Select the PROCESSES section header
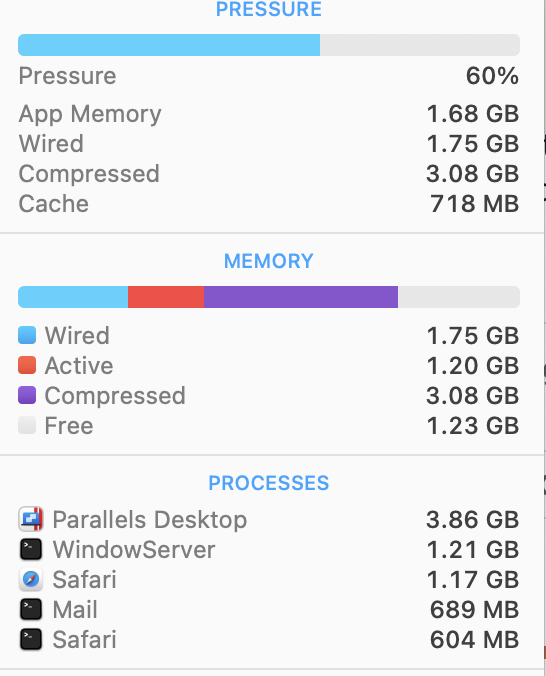The height and width of the screenshot is (676, 546). pyautogui.click(x=269, y=483)
